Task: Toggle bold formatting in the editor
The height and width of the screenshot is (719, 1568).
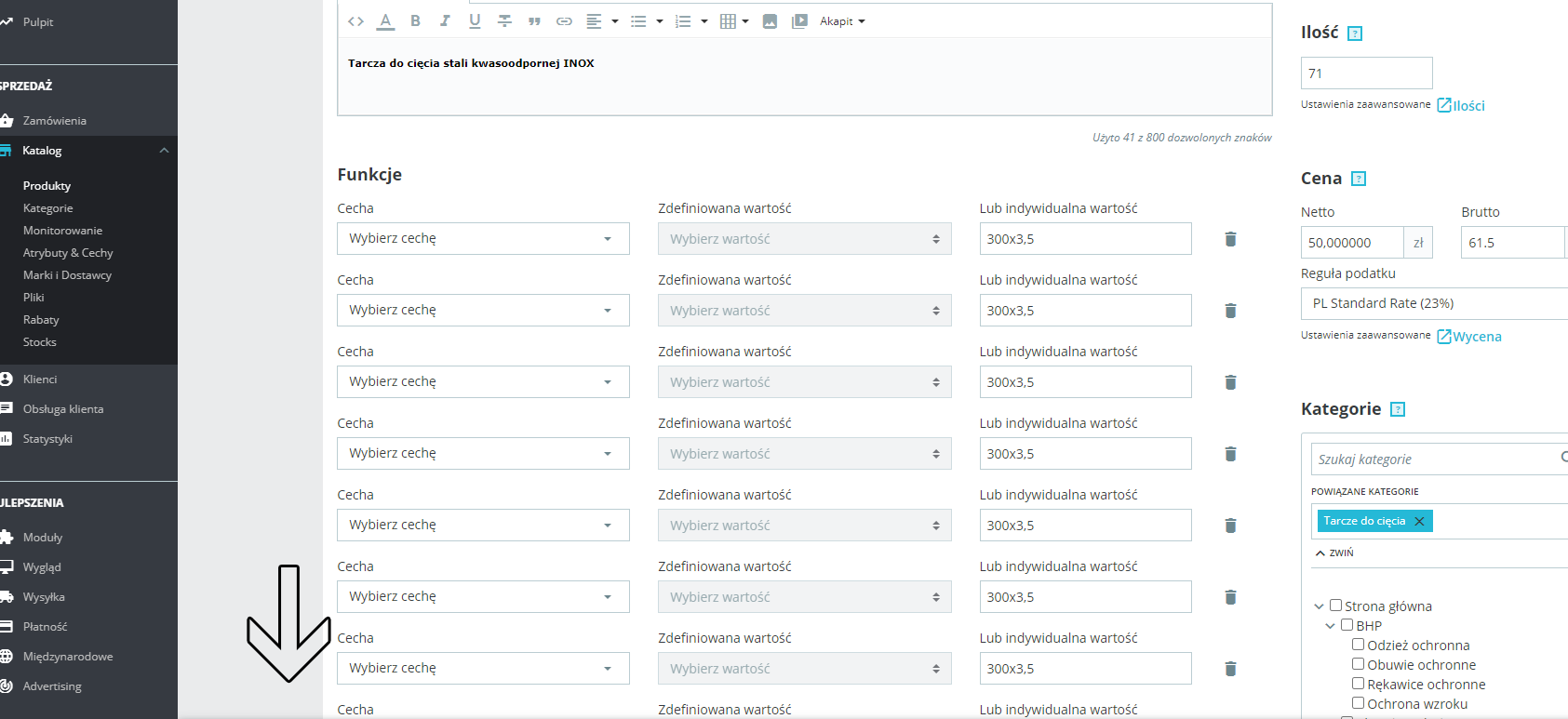Action: point(415,21)
